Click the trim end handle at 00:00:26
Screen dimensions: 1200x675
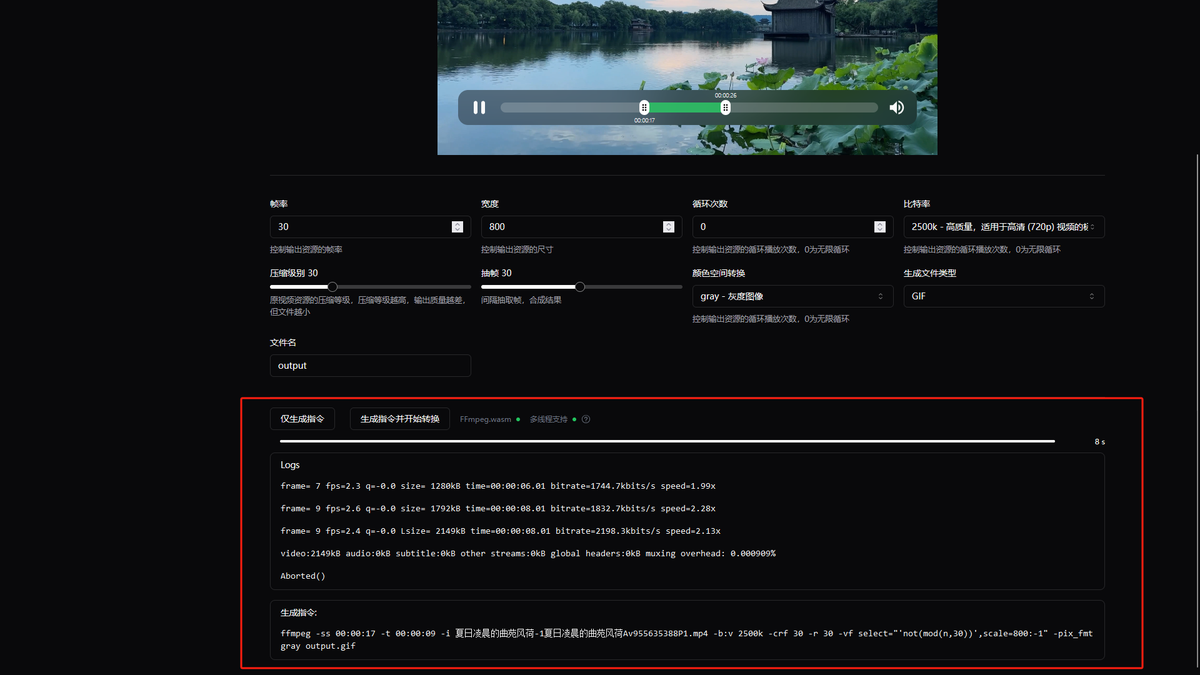pyautogui.click(x=726, y=108)
